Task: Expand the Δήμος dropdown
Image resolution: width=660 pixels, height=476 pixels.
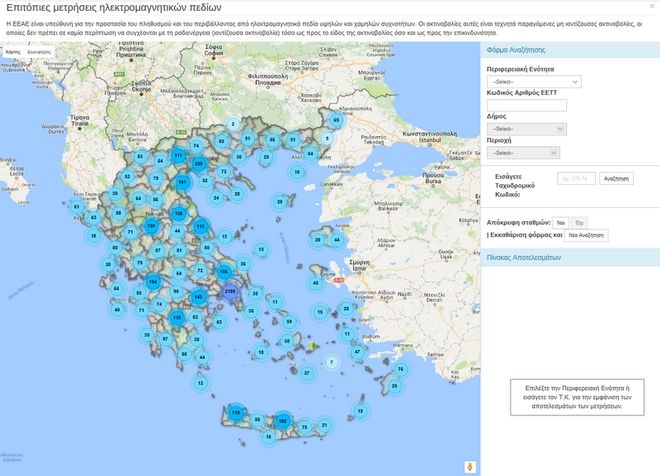Action: coord(526,128)
